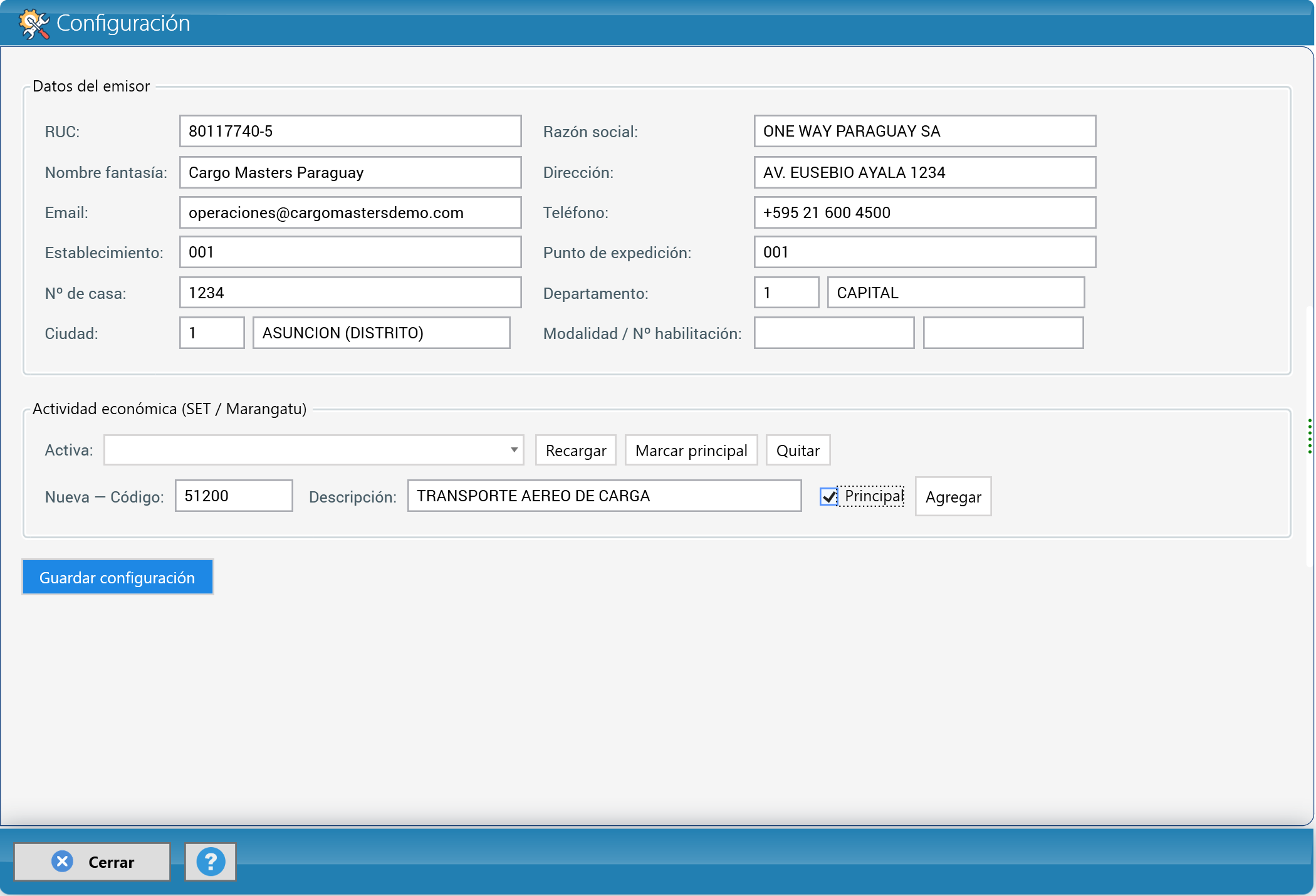
Task: Edit the ASUNCION (DISTRITO) city field
Action: tap(382, 333)
